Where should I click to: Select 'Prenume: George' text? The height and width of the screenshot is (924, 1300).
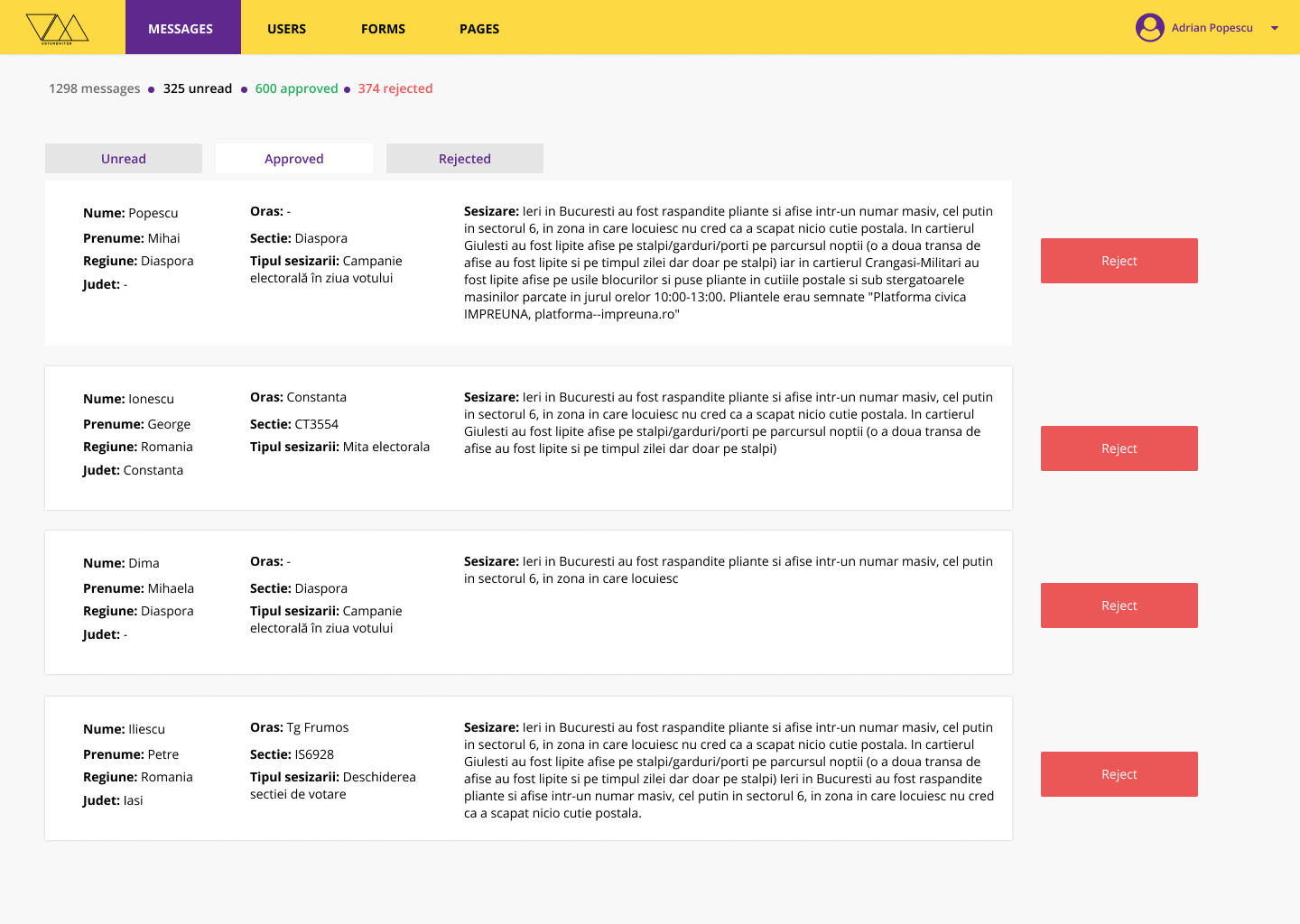[137, 424]
